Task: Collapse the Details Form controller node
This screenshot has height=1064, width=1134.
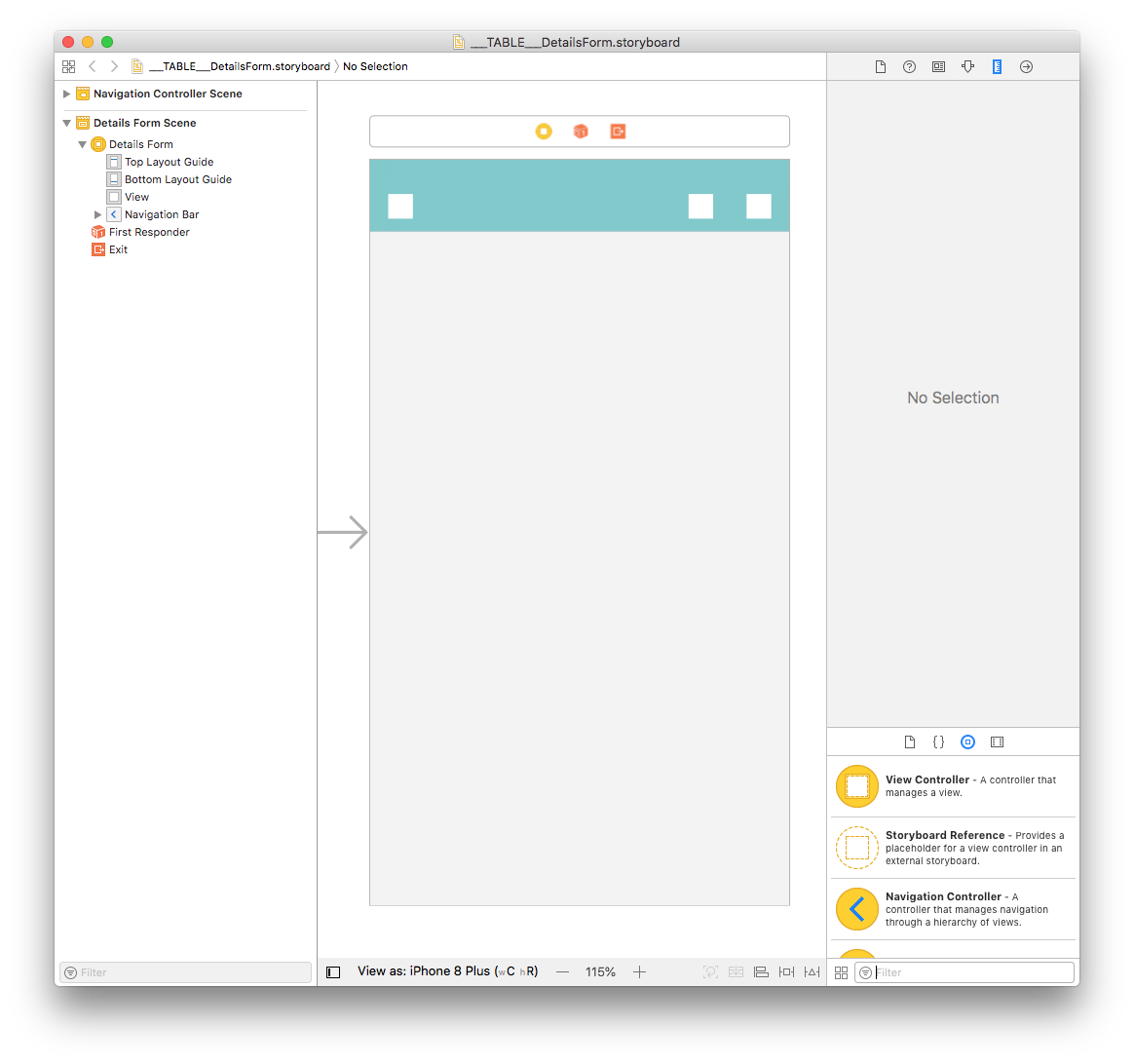Action: 83,144
